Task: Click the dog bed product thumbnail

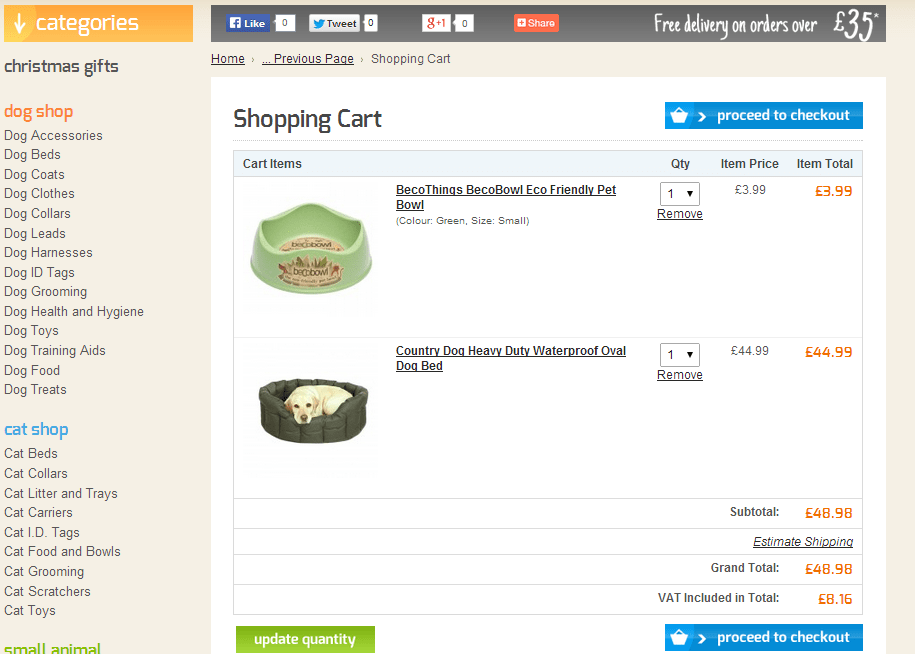Action: 311,408
